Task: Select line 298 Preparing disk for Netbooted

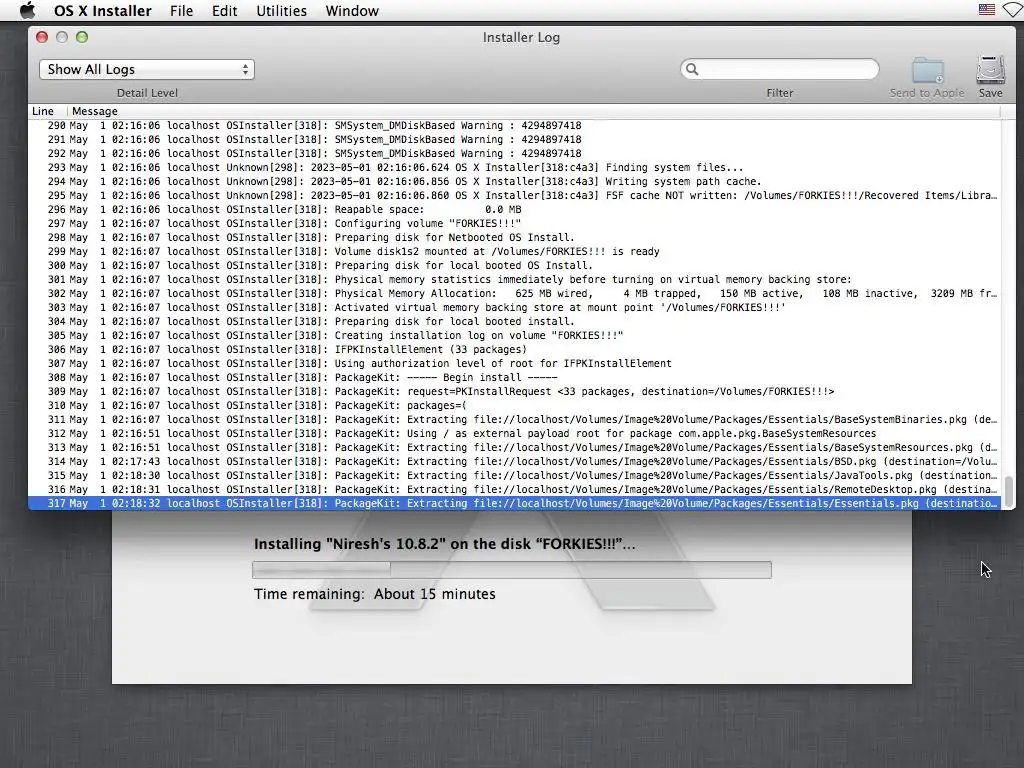Action: (x=514, y=238)
